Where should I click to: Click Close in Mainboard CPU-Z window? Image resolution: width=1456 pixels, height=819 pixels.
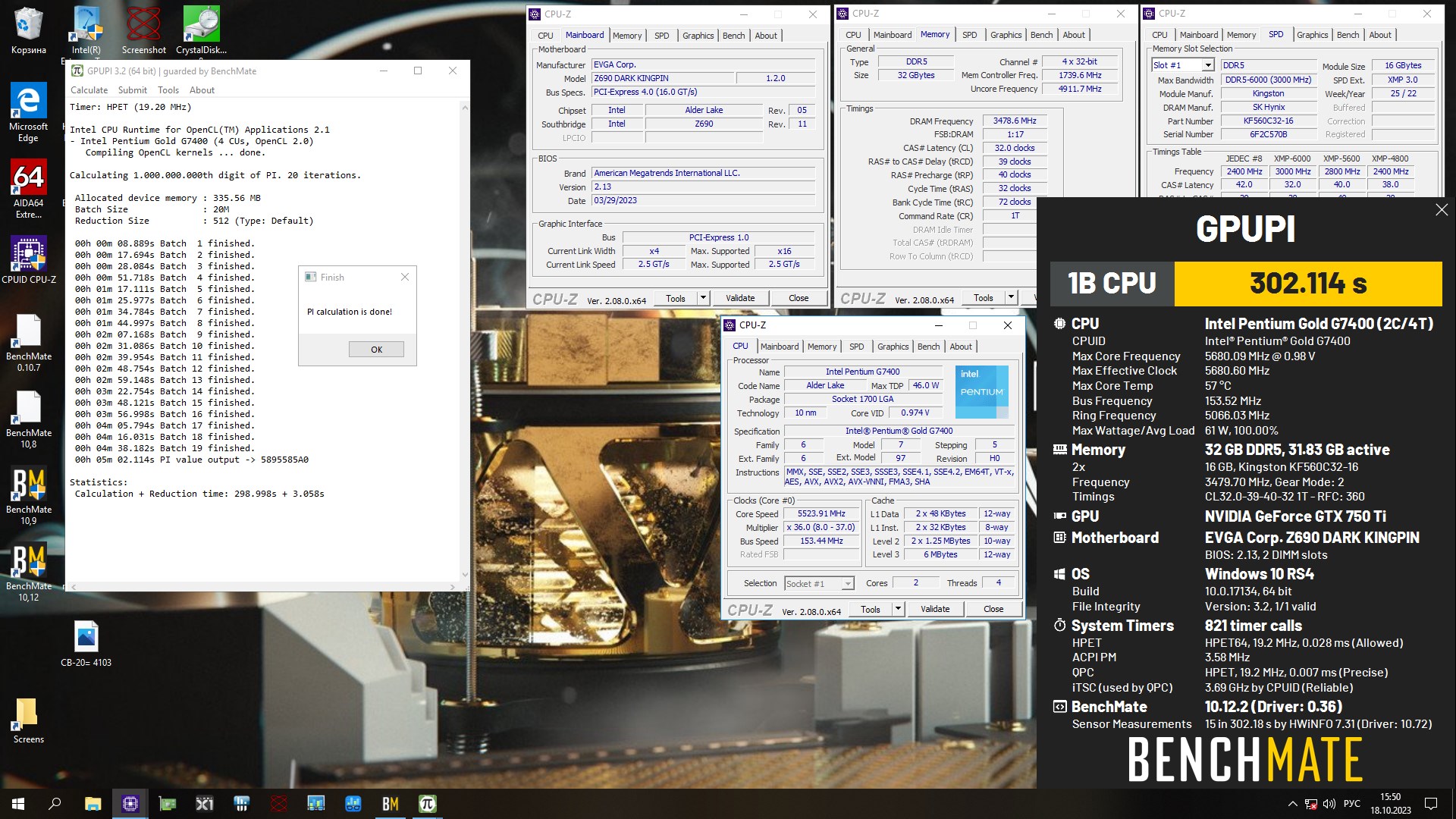[x=799, y=298]
